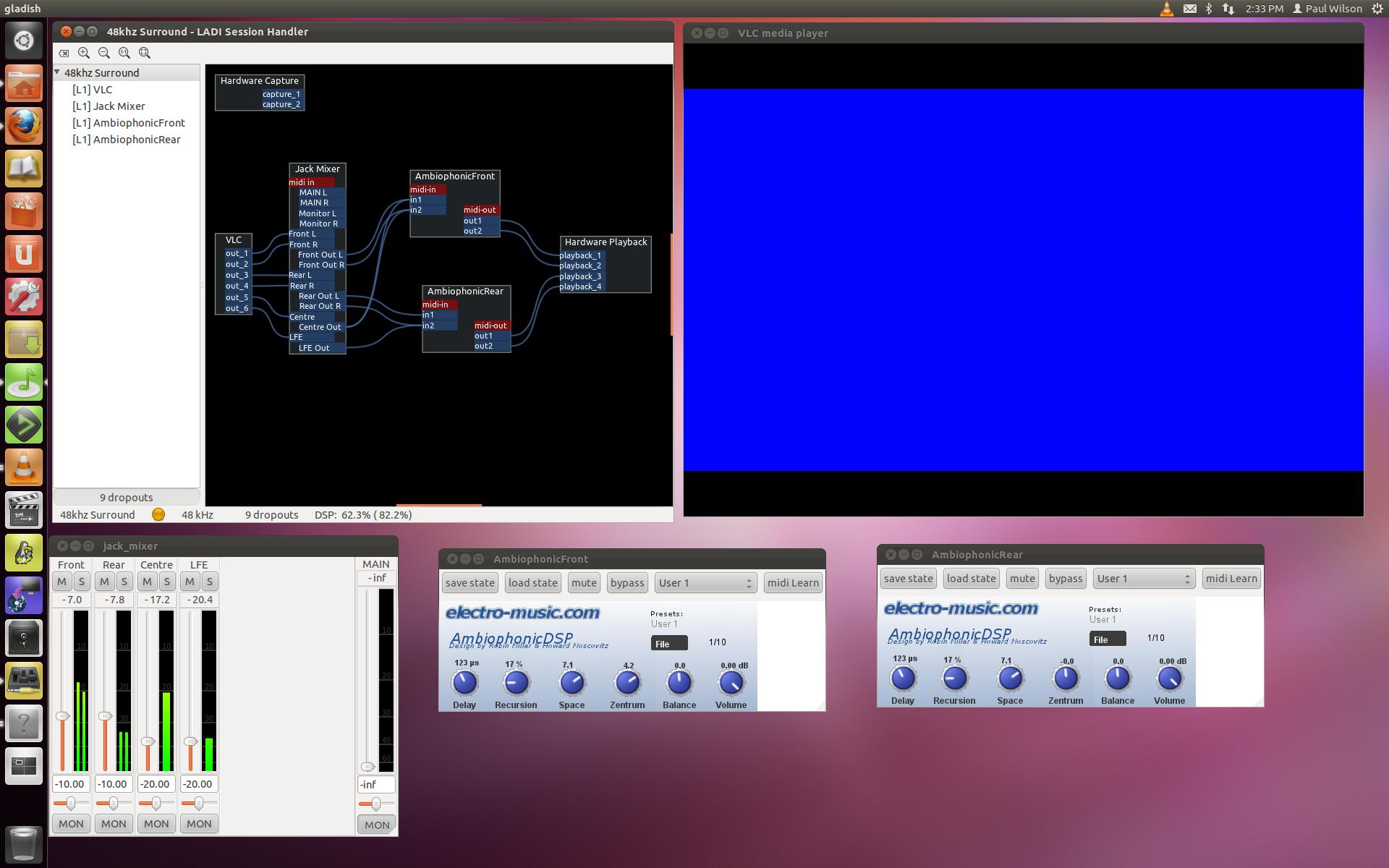
Task: Open the User 1 preset dropdown in AmbiophonicFront
Action: coord(705,583)
